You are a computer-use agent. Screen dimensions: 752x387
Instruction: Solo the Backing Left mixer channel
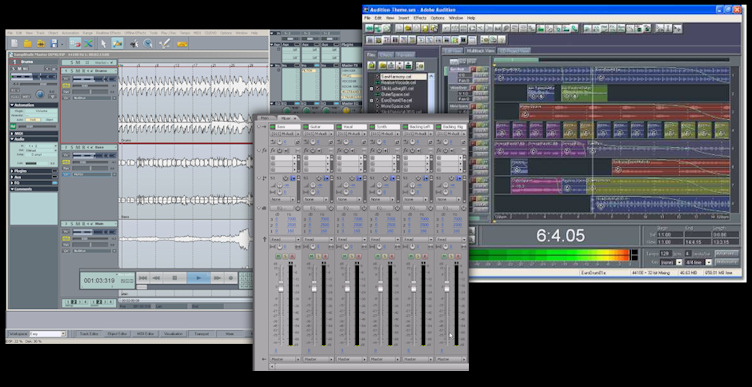coord(418,256)
